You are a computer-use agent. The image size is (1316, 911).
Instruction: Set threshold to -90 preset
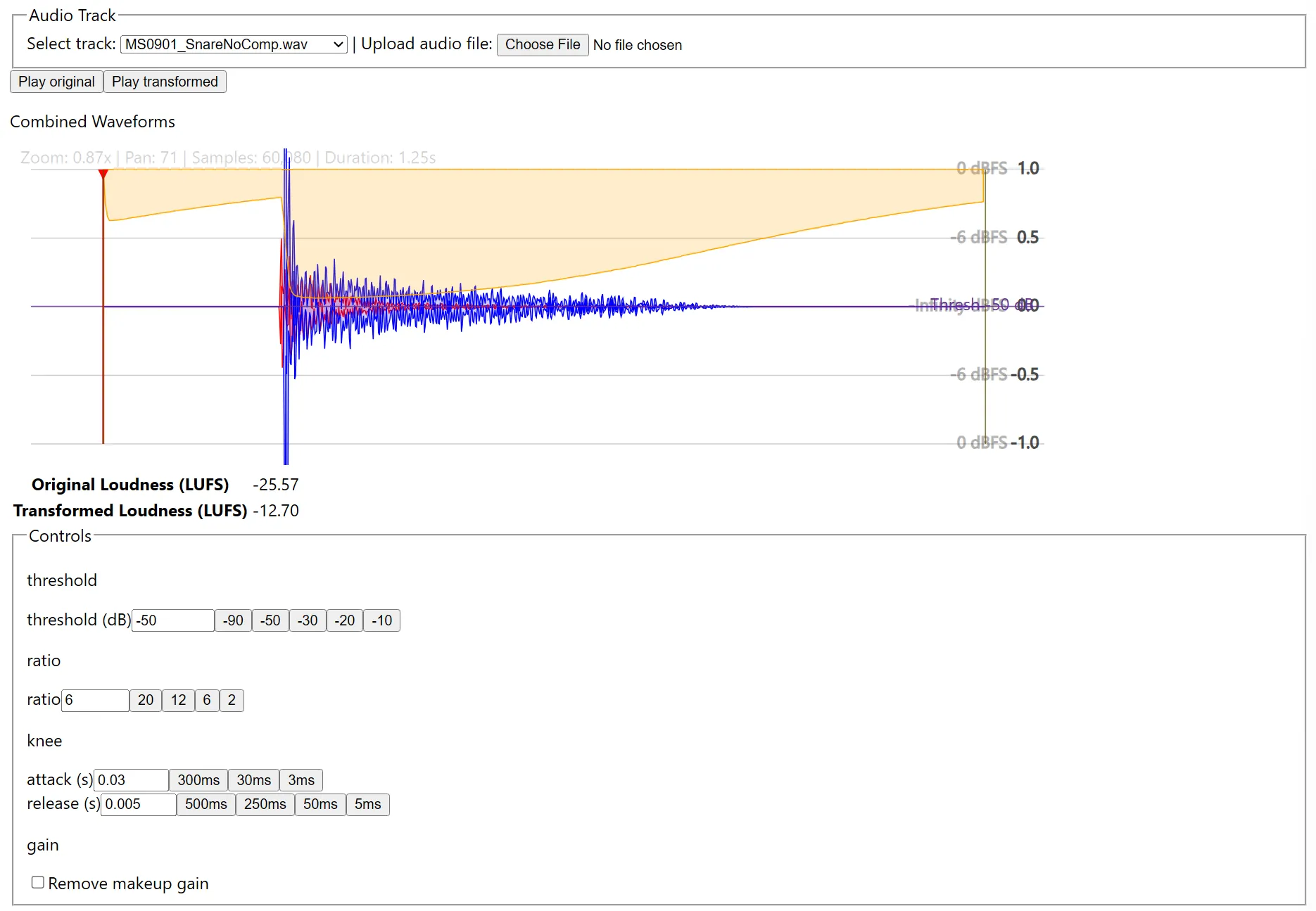233,620
